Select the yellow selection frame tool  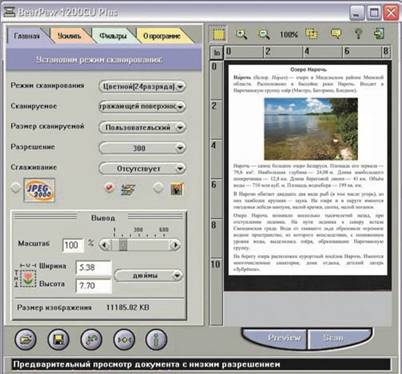coord(218,35)
